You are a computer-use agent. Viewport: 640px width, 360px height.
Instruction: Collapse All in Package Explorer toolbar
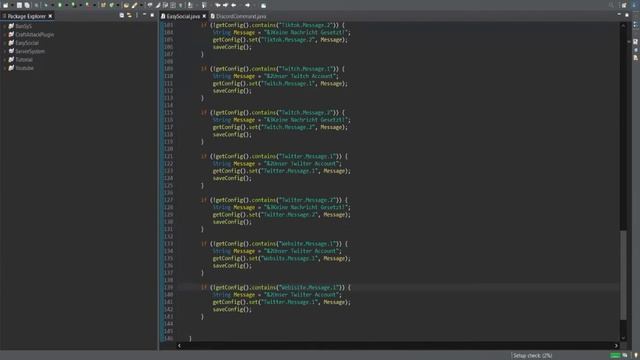[x=122, y=16]
